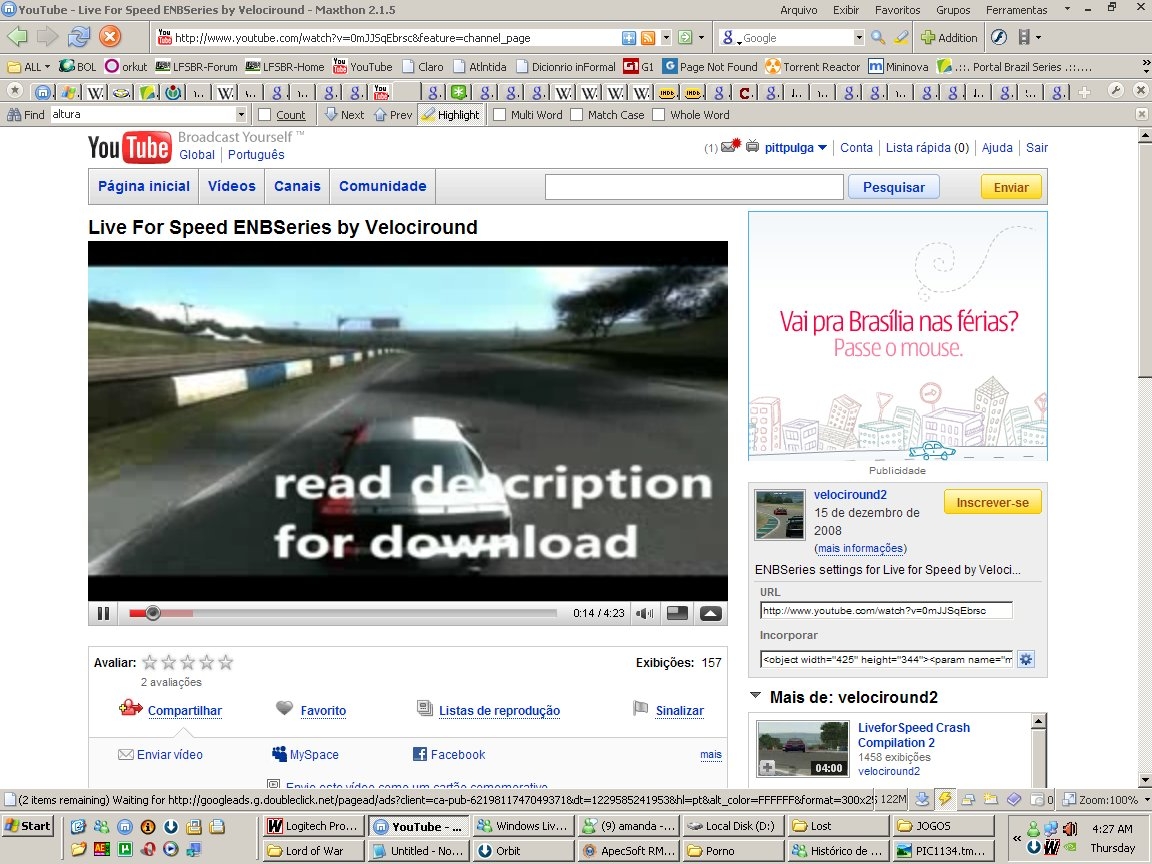The image size is (1152, 864).
Task: Click the RSS feed icon in the address bar
Action: click(648, 37)
